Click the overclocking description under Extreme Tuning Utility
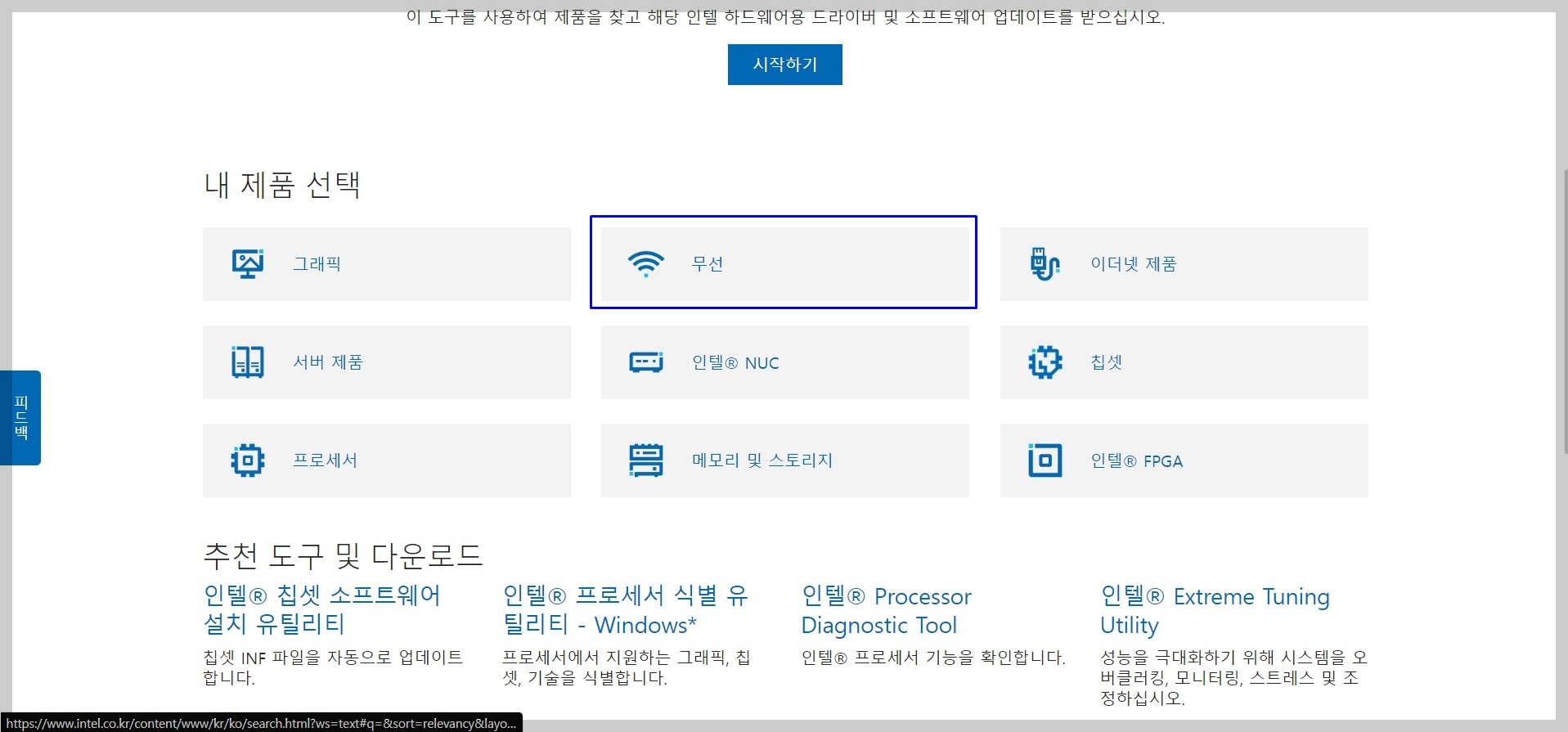Image resolution: width=1568 pixels, height=732 pixels. pos(1233,678)
